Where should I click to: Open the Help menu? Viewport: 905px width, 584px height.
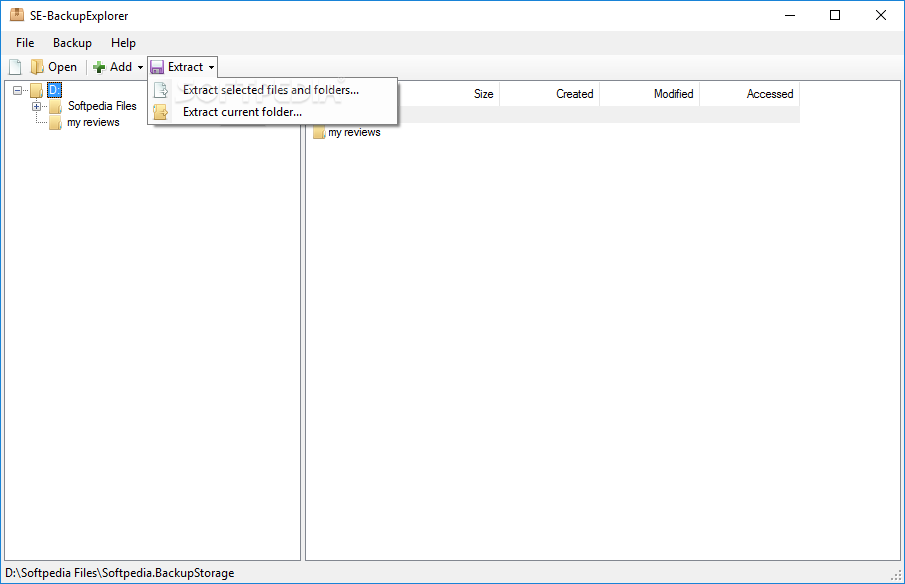[x=123, y=43]
